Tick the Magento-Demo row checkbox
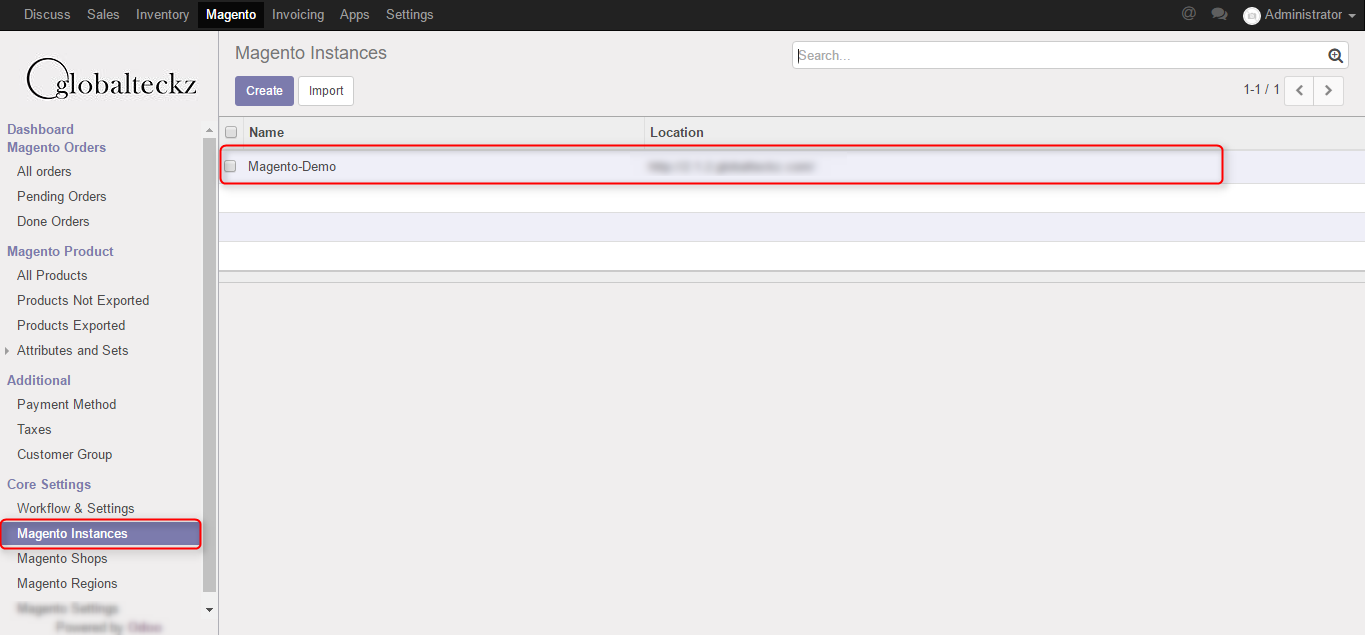 pyautogui.click(x=231, y=166)
